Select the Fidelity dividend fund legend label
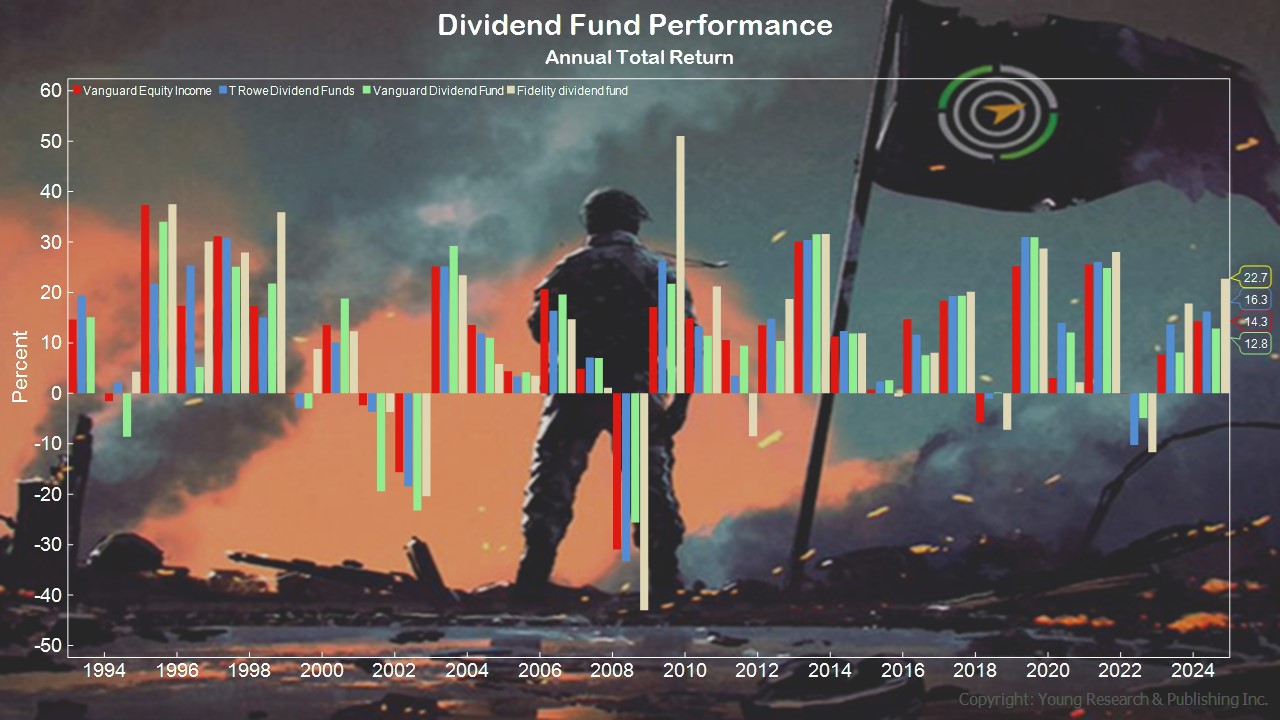1280x720 pixels. (572, 91)
